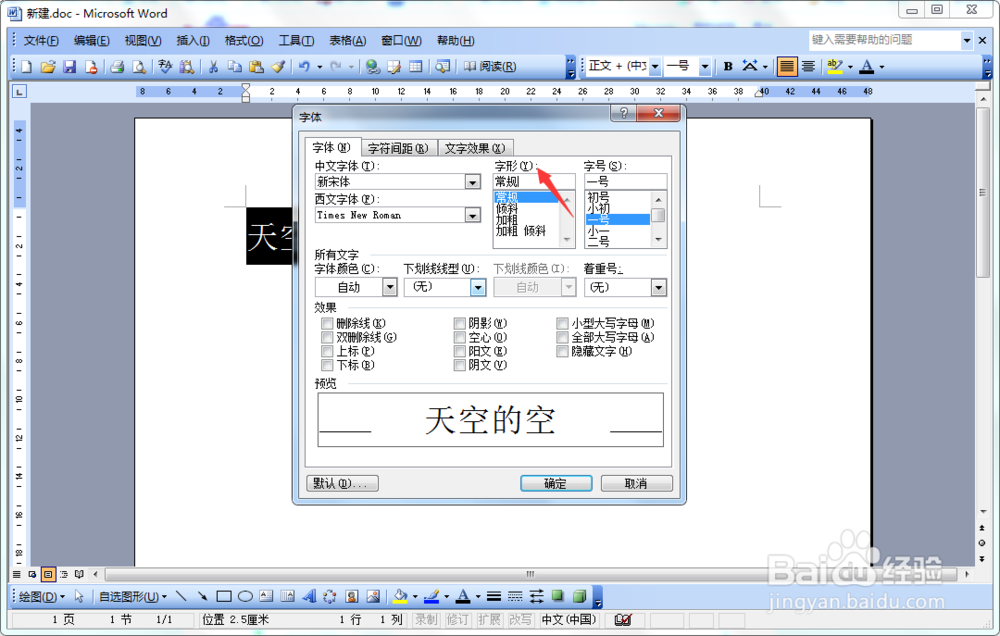Open the 中文字体 font dropdown
The width and height of the screenshot is (1000, 636).
pos(473,182)
